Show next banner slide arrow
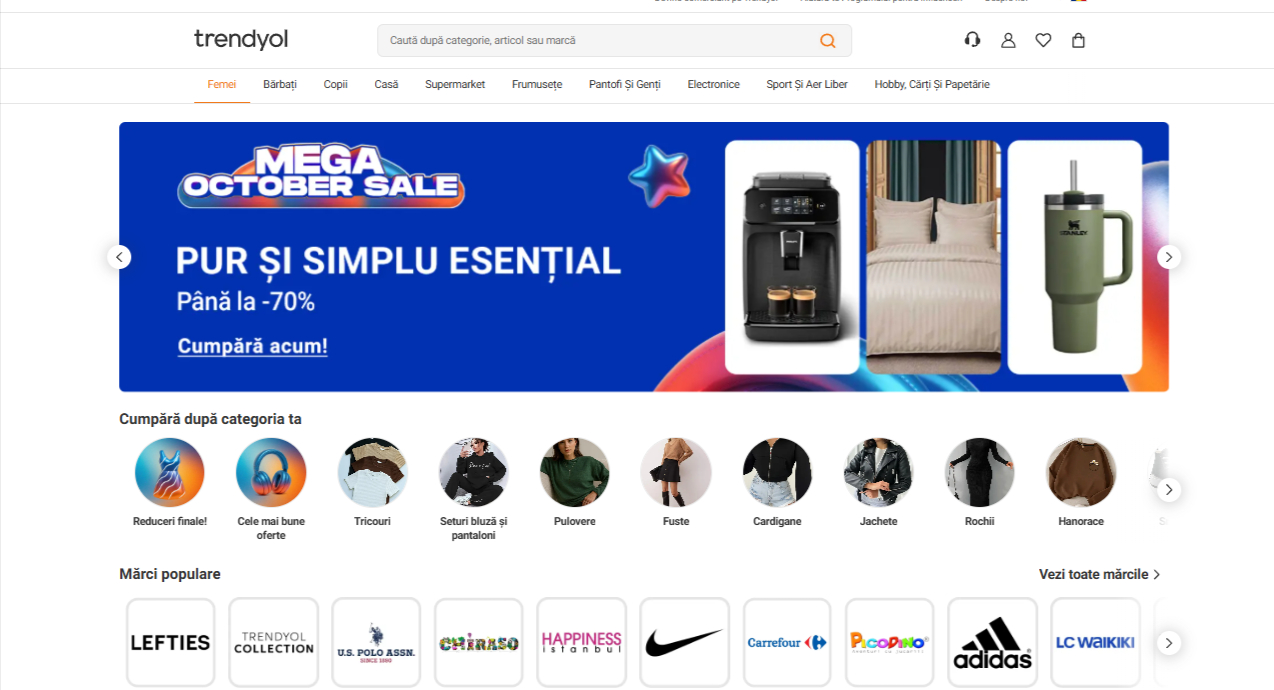This screenshot has height=690, width=1274. [x=1169, y=257]
